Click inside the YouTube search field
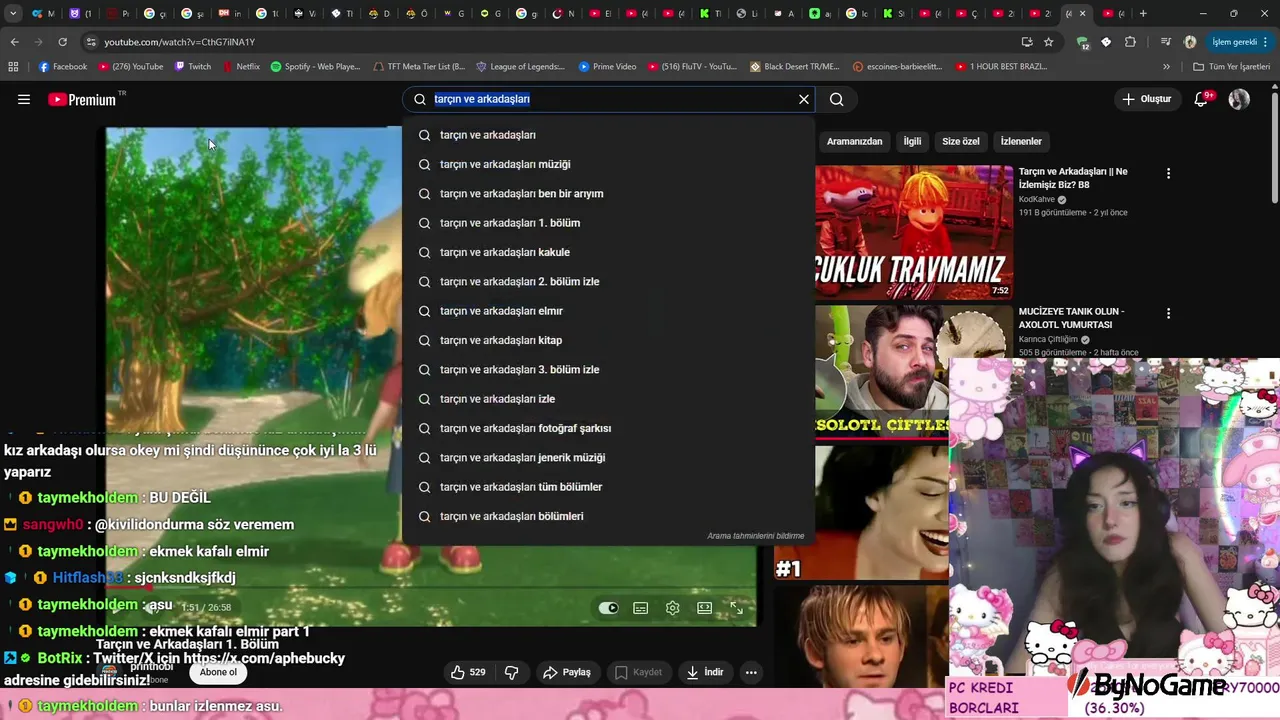The image size is (1280, 720). 610,99
